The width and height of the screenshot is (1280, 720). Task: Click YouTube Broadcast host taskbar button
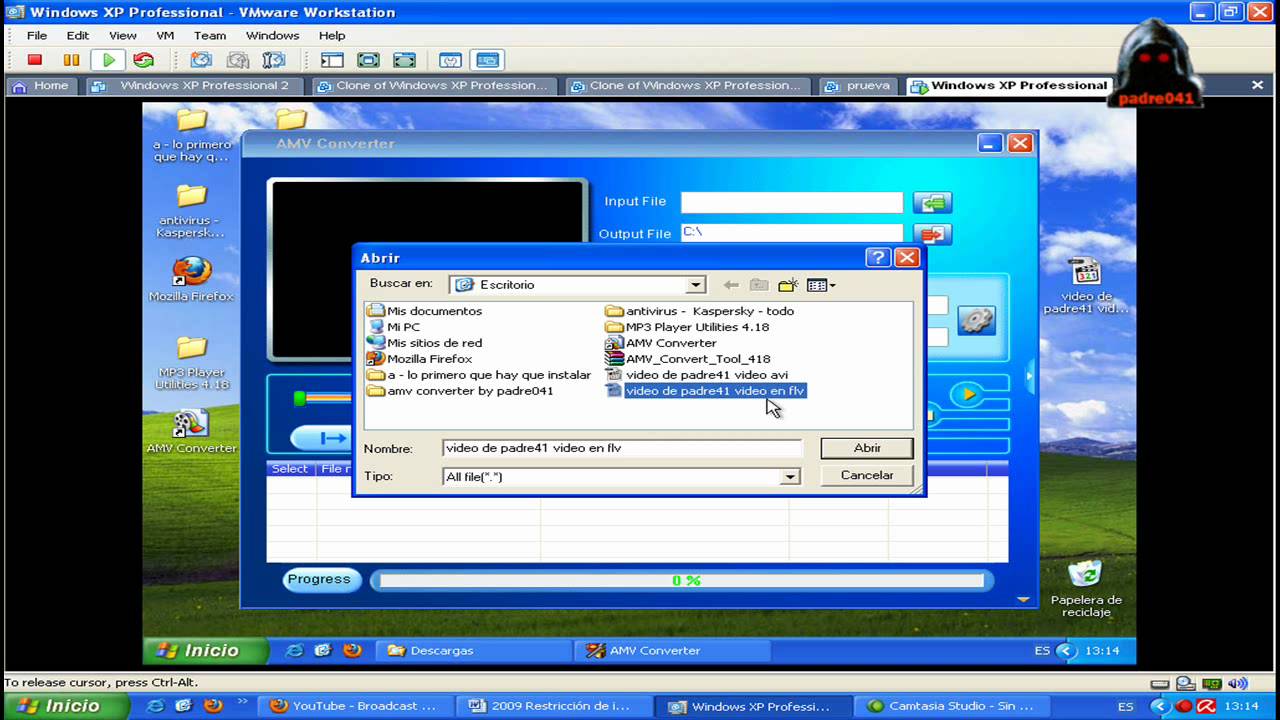tap(354, 706)
